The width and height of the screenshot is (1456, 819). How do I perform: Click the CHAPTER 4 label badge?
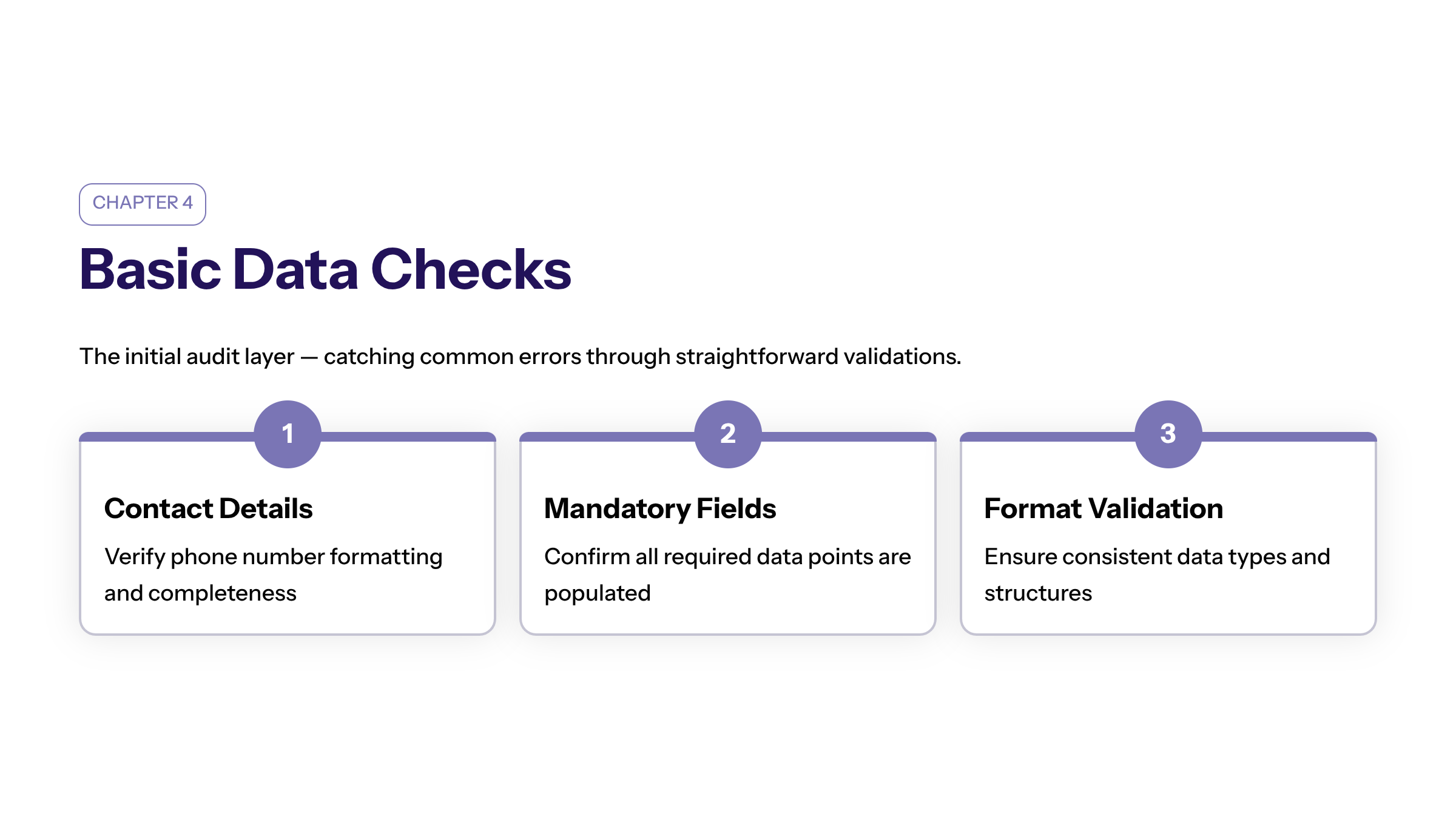(143, 204)
